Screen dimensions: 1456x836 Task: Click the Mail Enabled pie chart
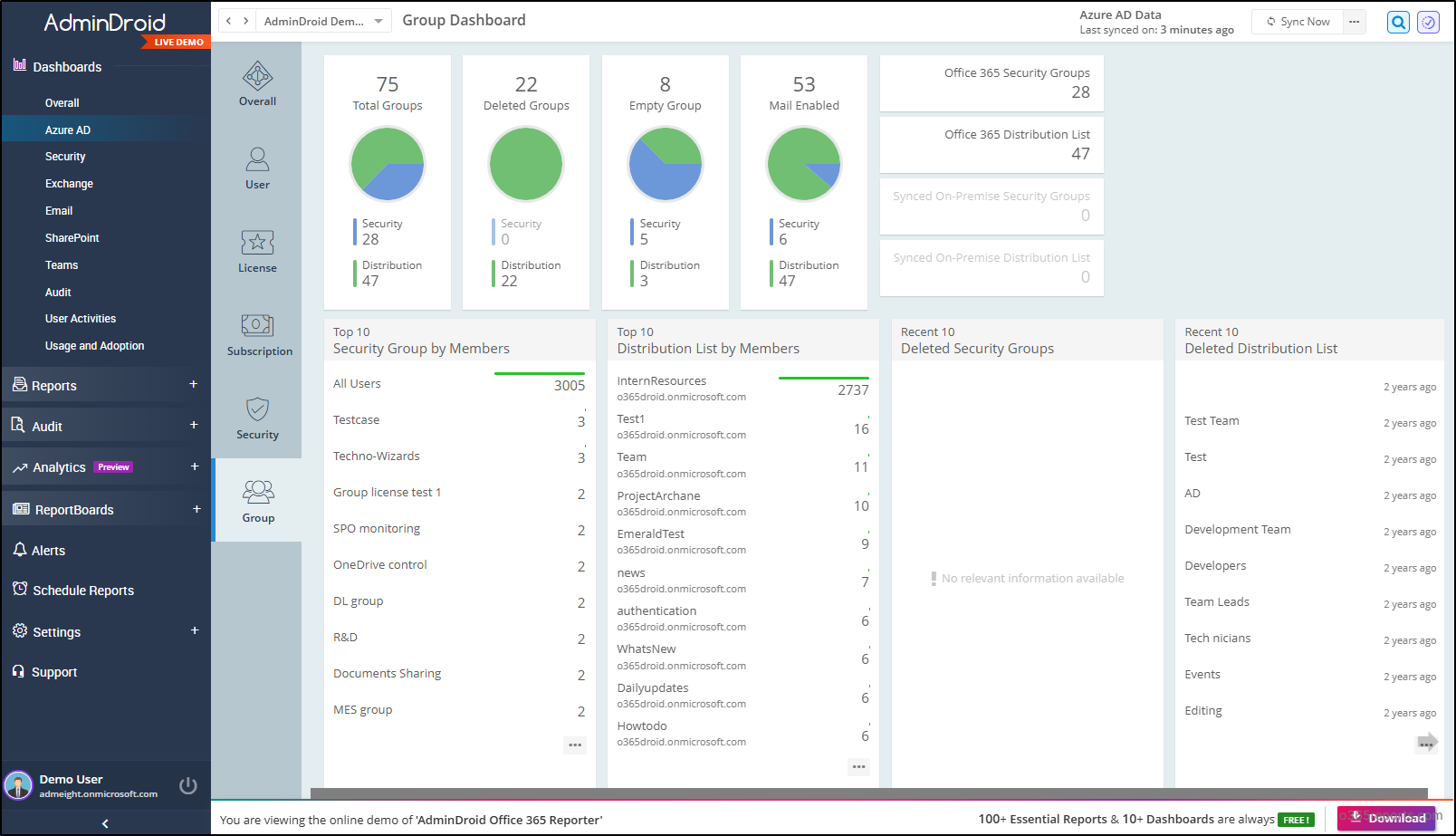click(804, 164)
